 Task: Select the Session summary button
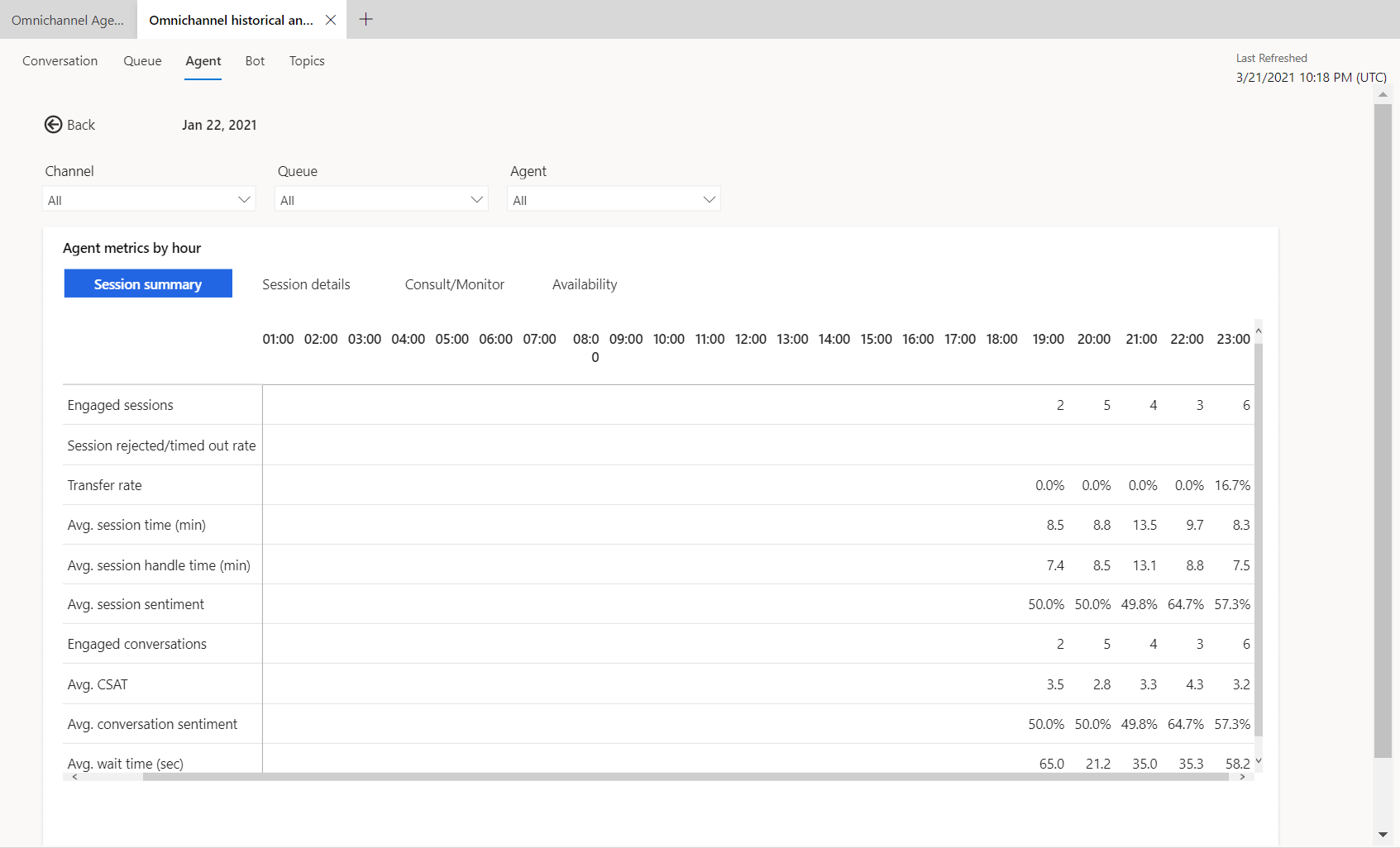click(148, 283)
